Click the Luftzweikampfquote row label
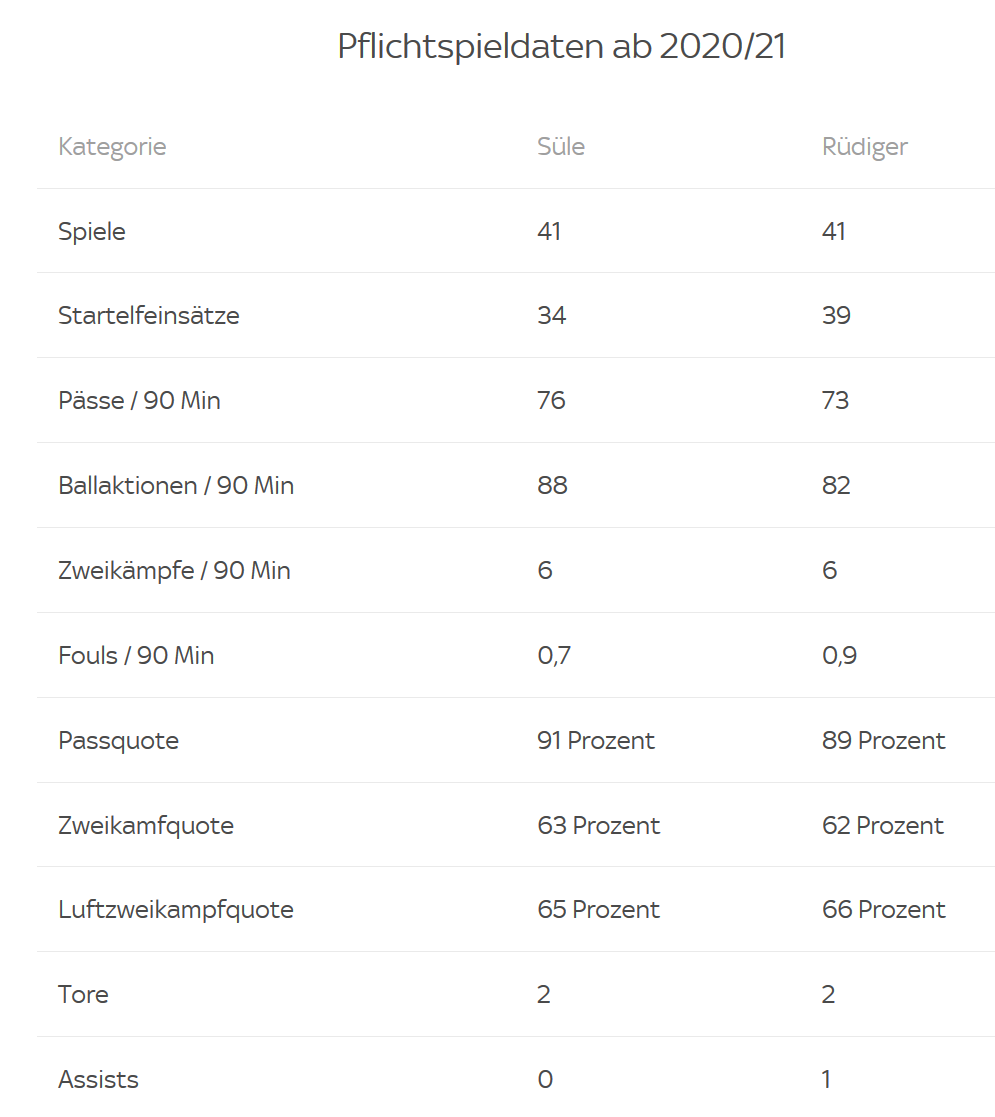Screen dimensions: 995x1117 (x=176, y=910)
